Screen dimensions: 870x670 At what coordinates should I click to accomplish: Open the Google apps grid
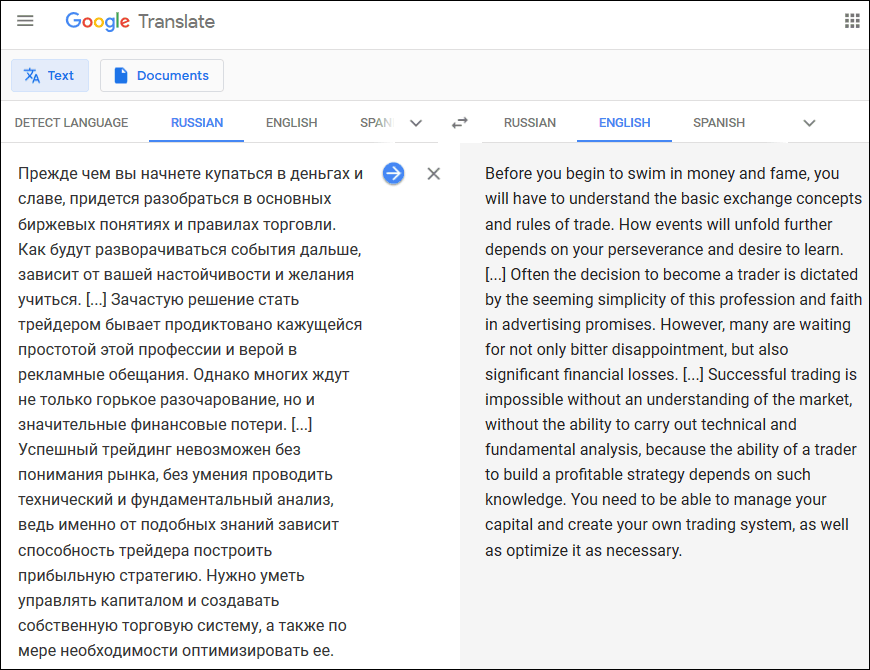pos(852,21)
